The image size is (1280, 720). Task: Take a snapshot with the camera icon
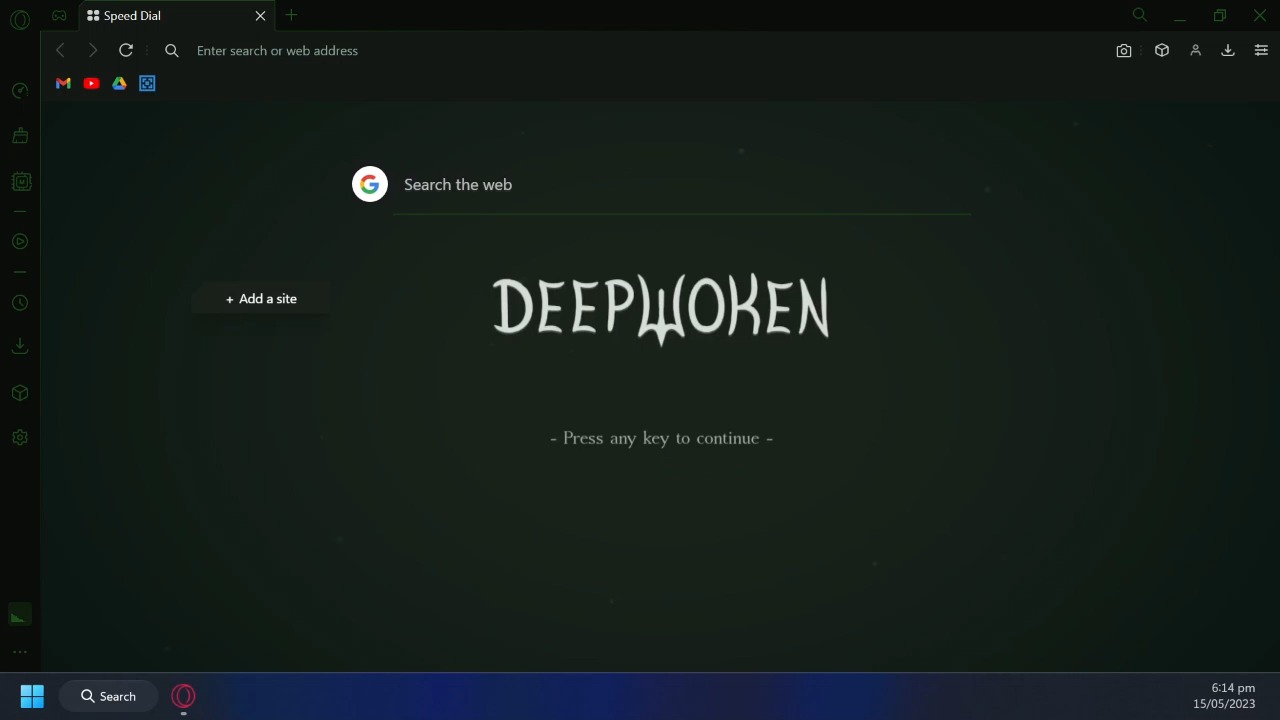(x=1124, y=51)
